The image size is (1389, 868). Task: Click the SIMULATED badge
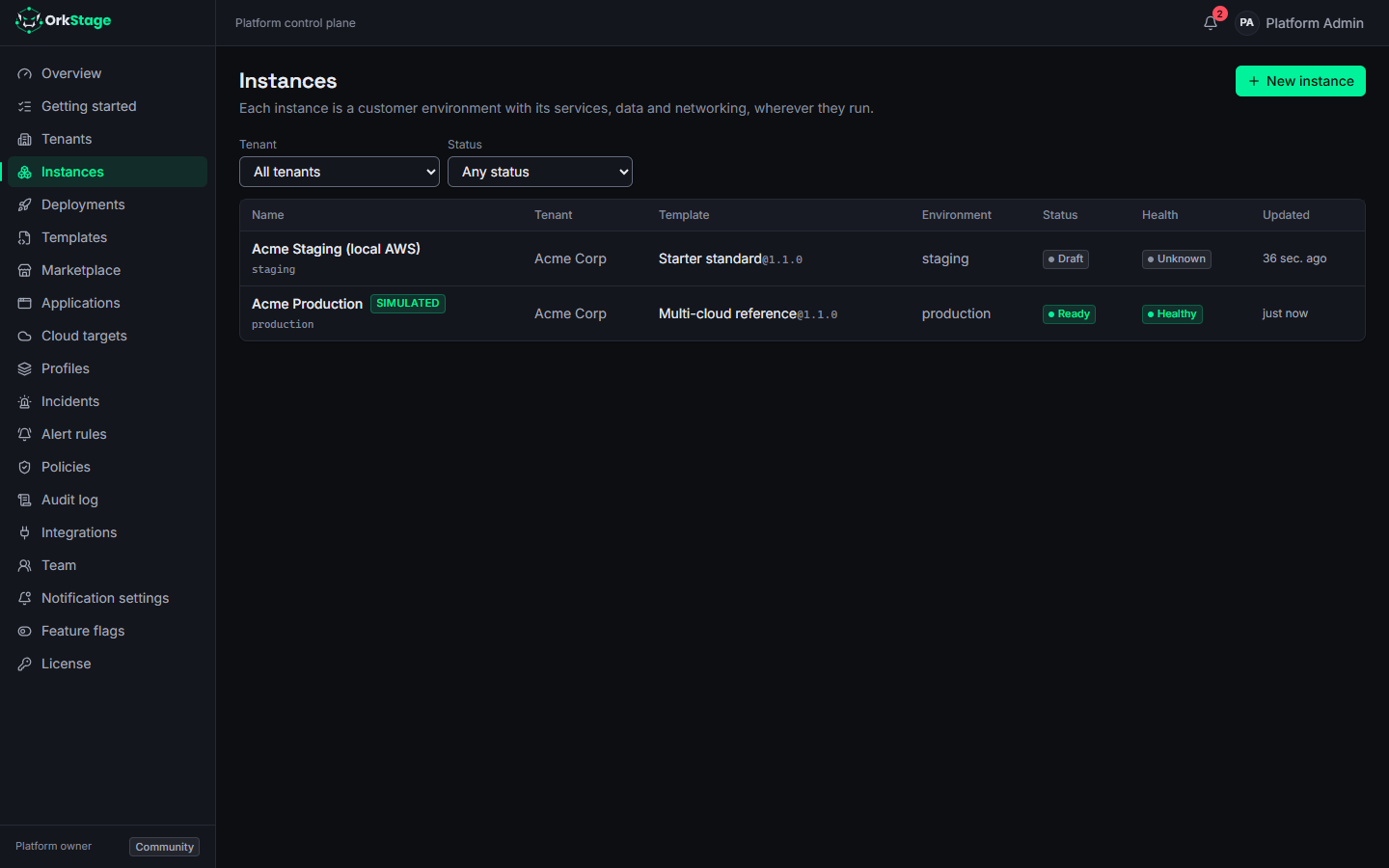point(408,304)
